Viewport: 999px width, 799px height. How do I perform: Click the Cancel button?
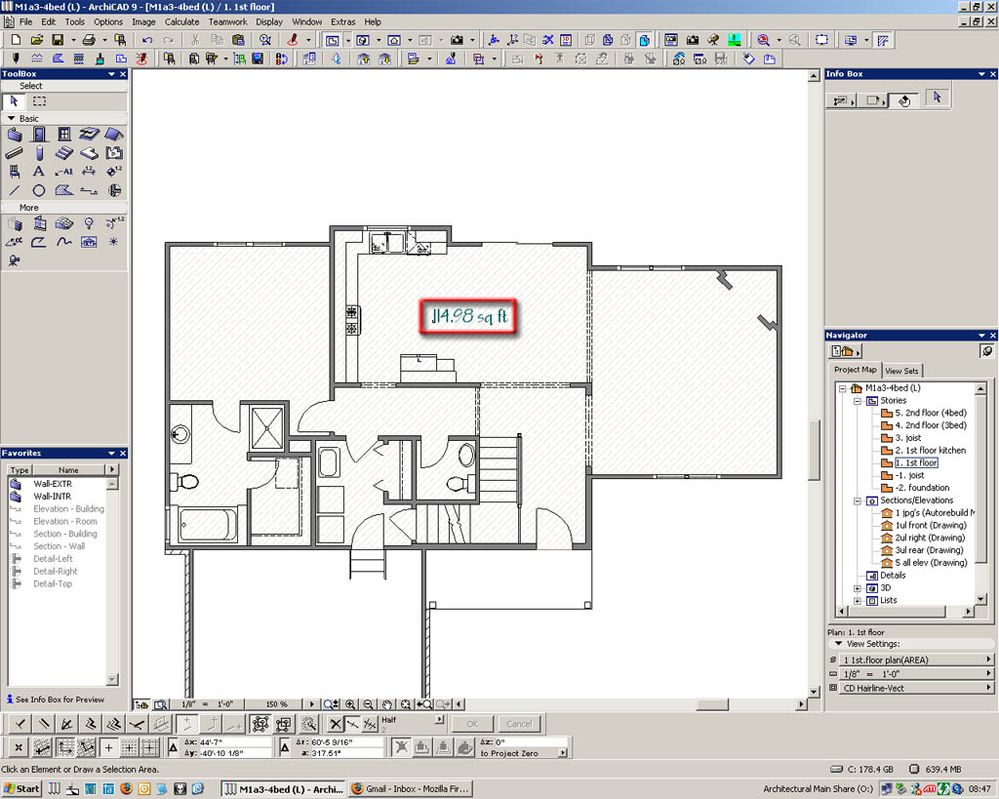coord(520,723)
